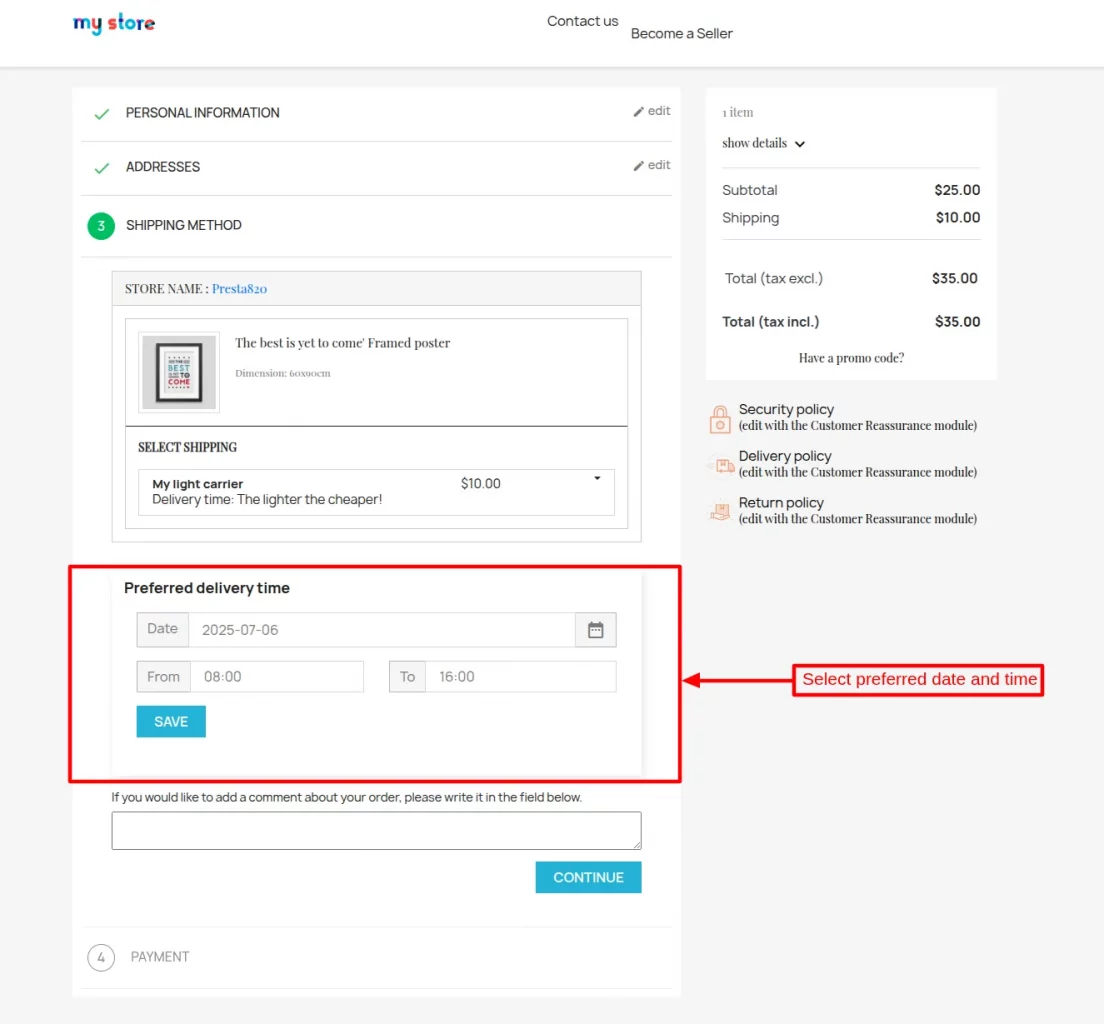Click the step 3 SHIPPING METHOD circle

click(101, 226)
